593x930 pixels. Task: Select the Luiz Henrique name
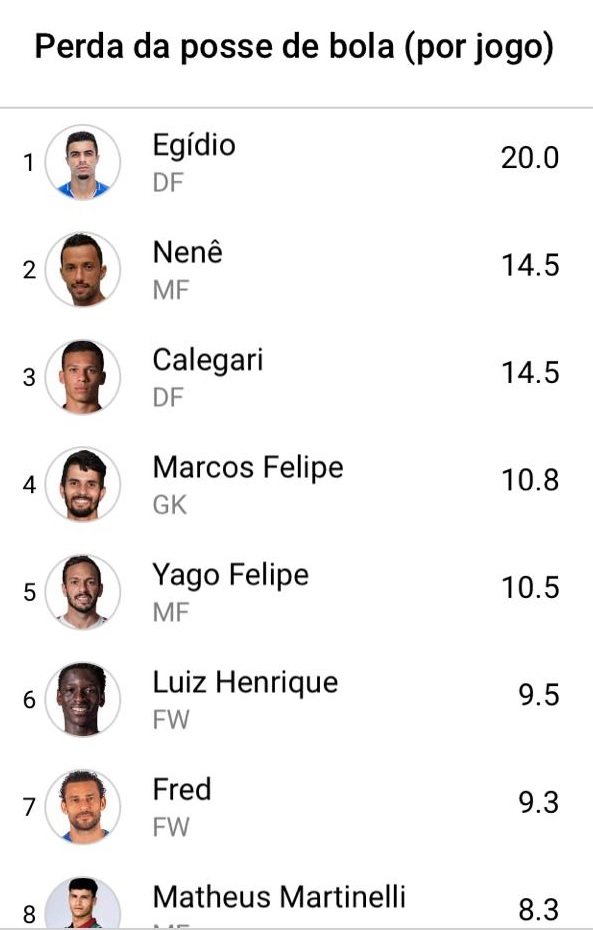point(246,683)
